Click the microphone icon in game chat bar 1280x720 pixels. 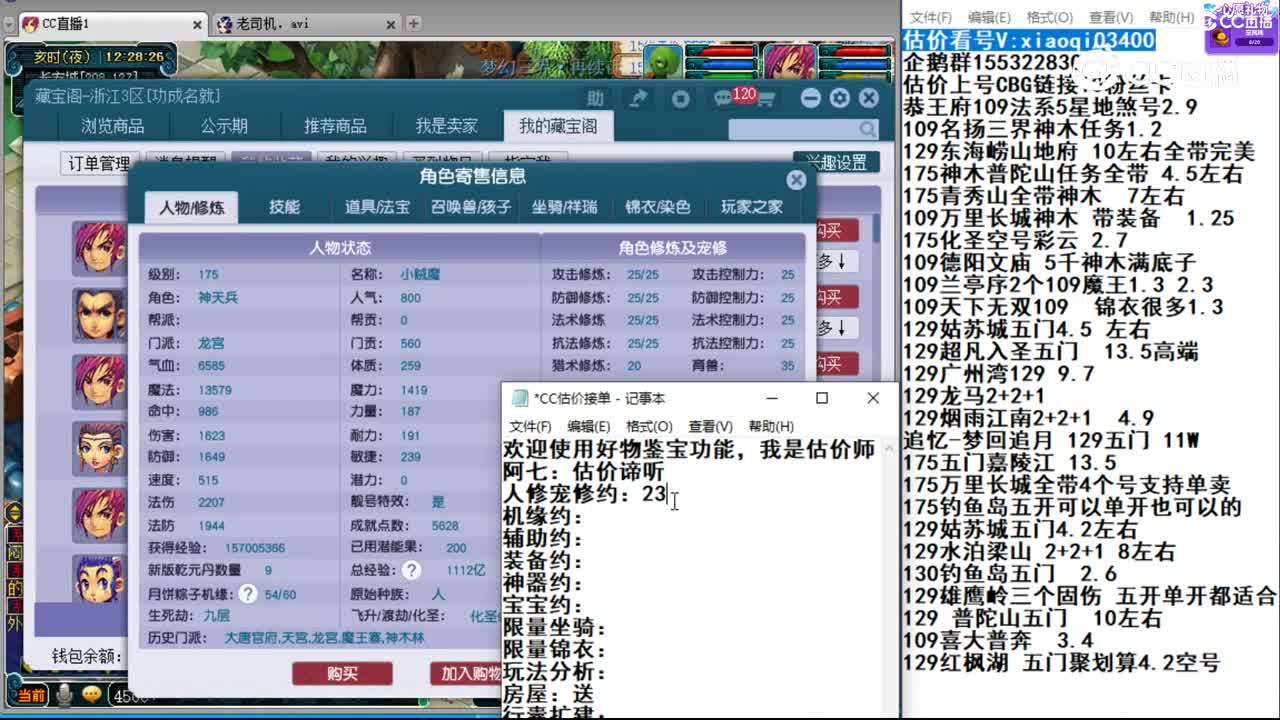(65, 695)
